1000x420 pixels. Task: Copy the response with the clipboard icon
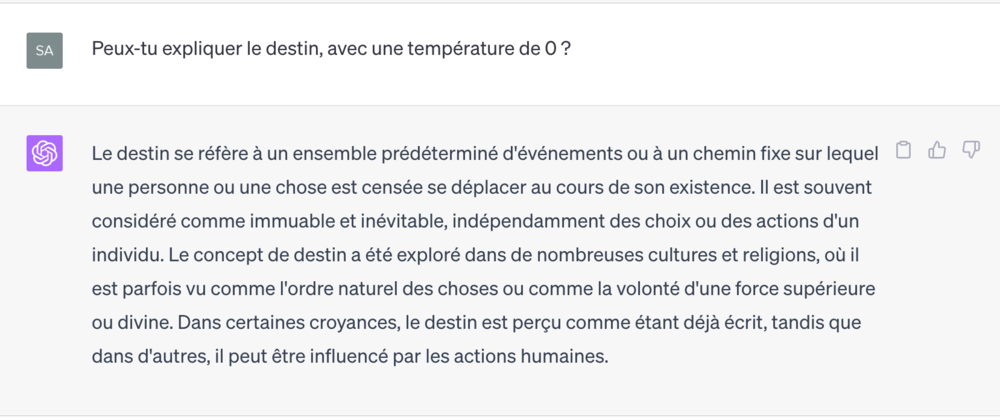[x=902, y=150]
